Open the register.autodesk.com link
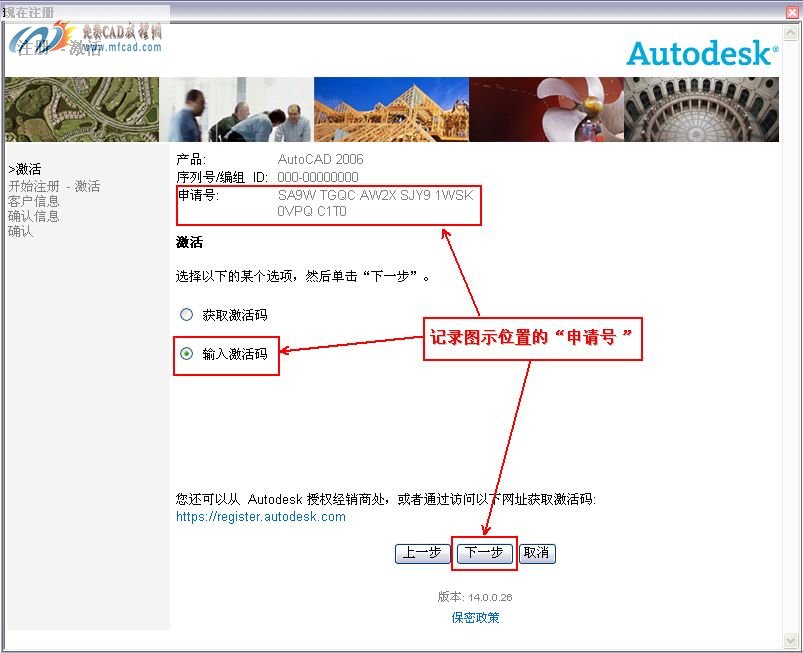803x653 pixels. point(261,516)
